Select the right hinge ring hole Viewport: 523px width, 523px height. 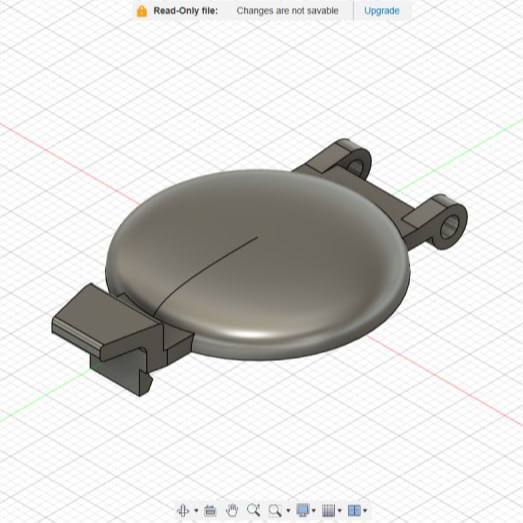pyautogui.click(x=450, y=227)
